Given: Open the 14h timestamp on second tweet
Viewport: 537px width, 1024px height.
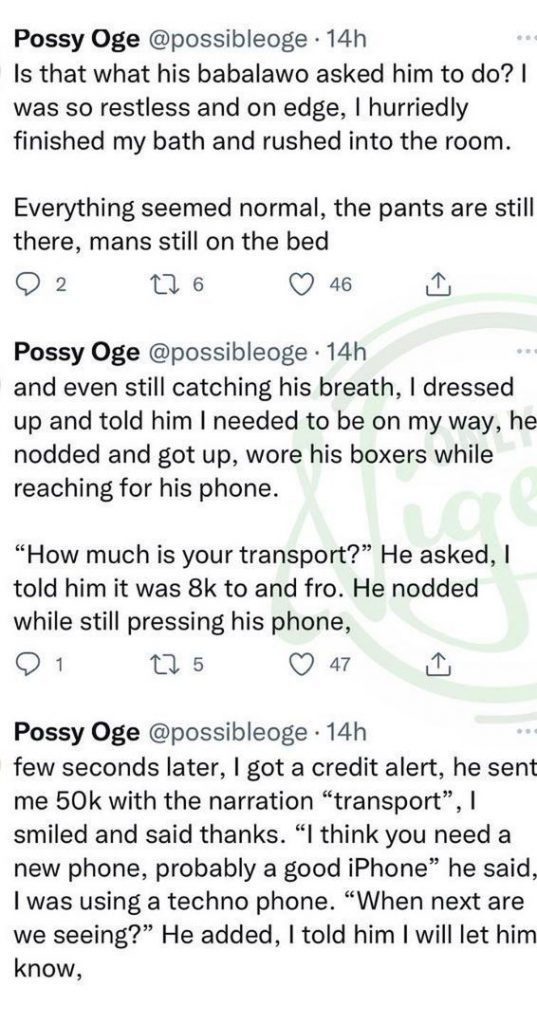Looking at the screenshot, I should pos(346,353).
